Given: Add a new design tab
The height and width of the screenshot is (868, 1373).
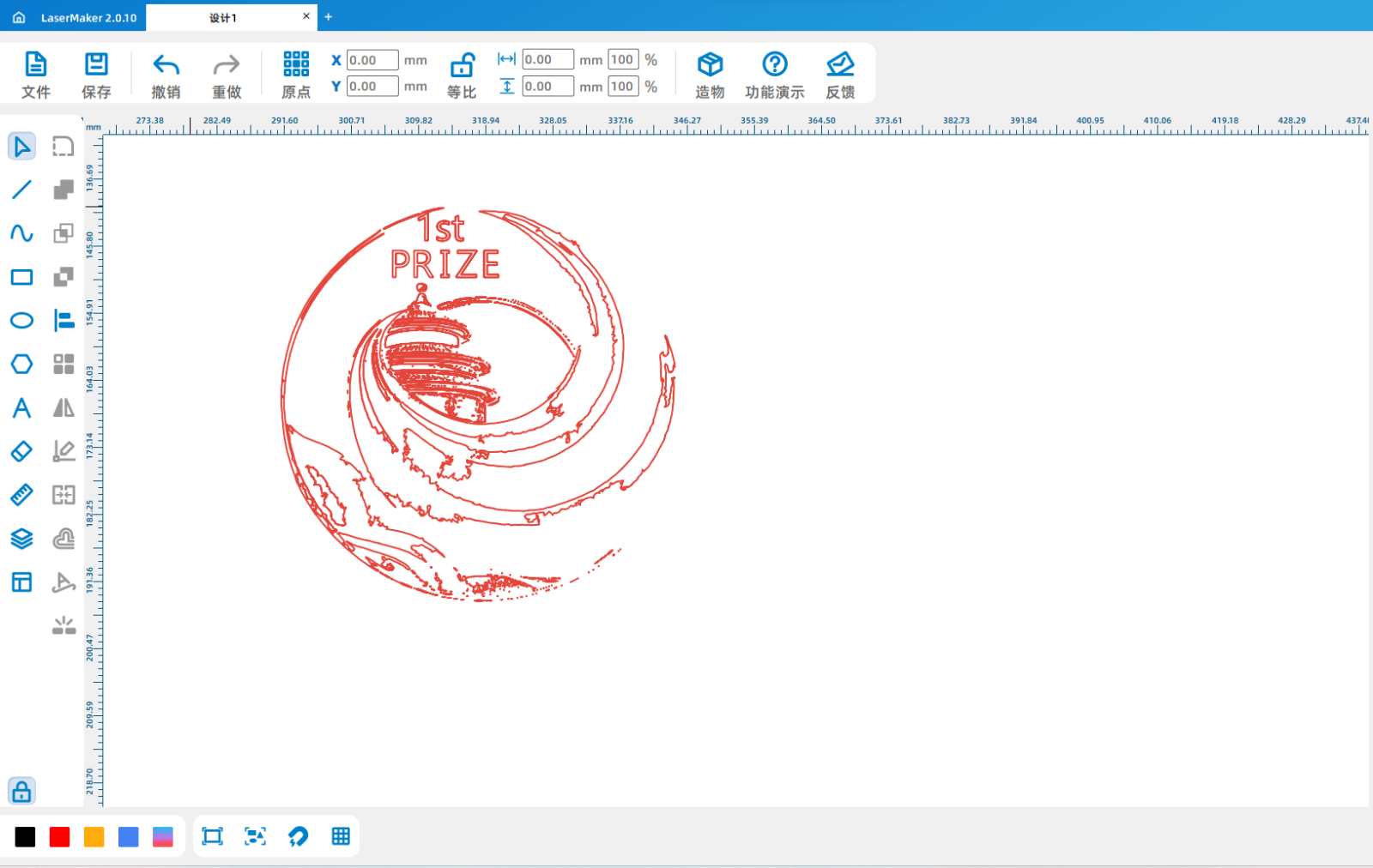Looking at the screenshot, I should click(328, 17).
